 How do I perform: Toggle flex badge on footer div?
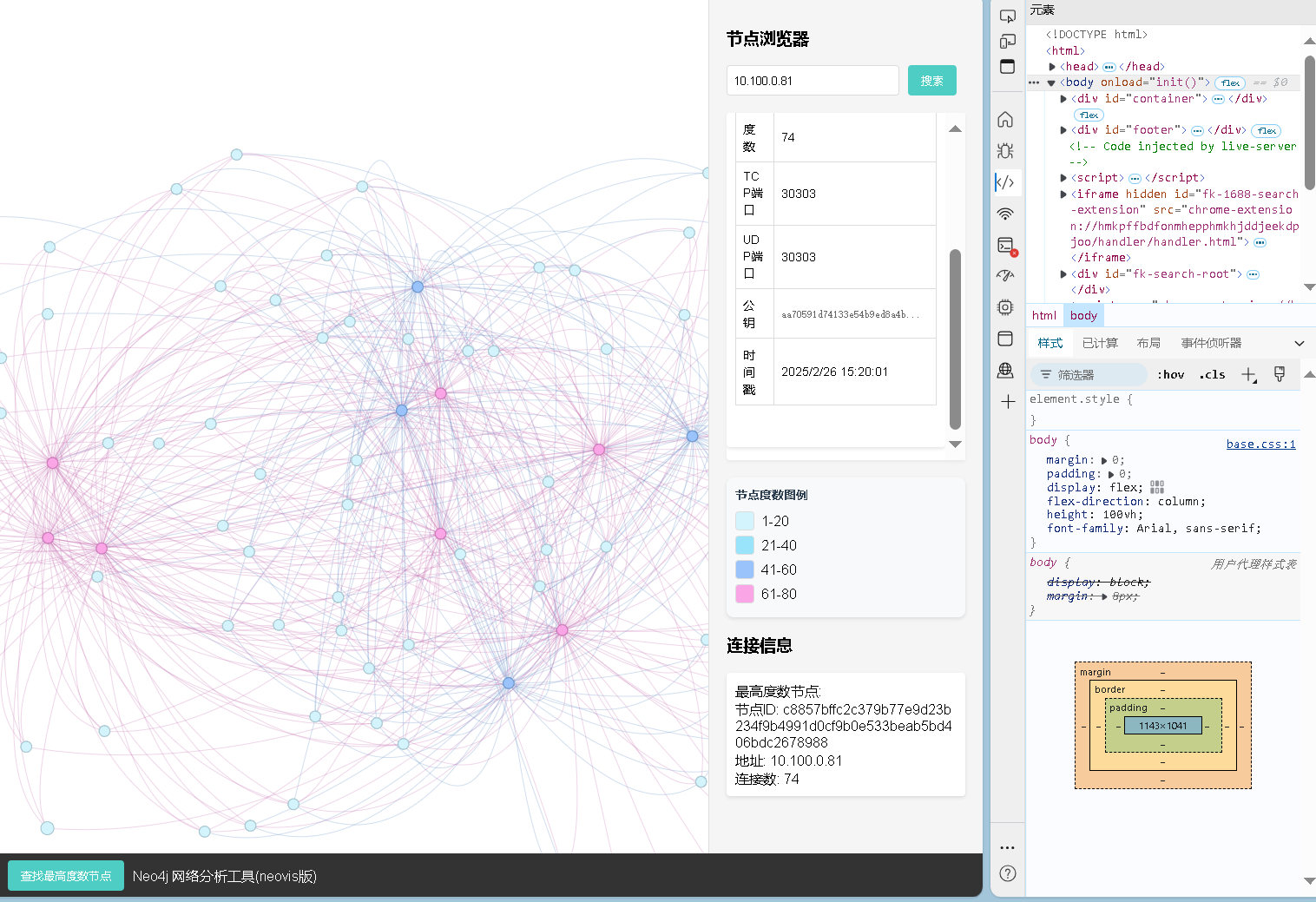pos(1267,131)
